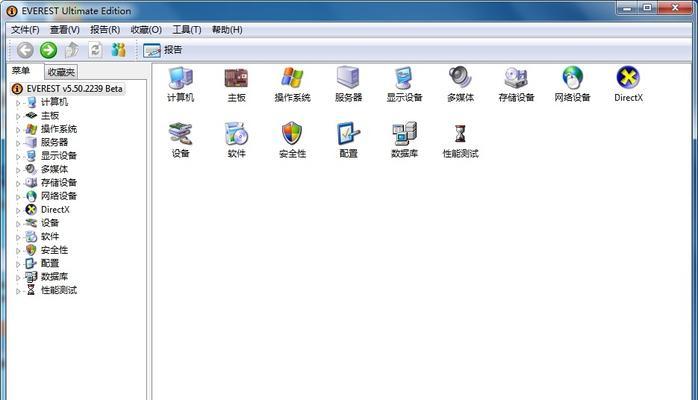Select DirectX label in the tree

(x=55, y=210)
